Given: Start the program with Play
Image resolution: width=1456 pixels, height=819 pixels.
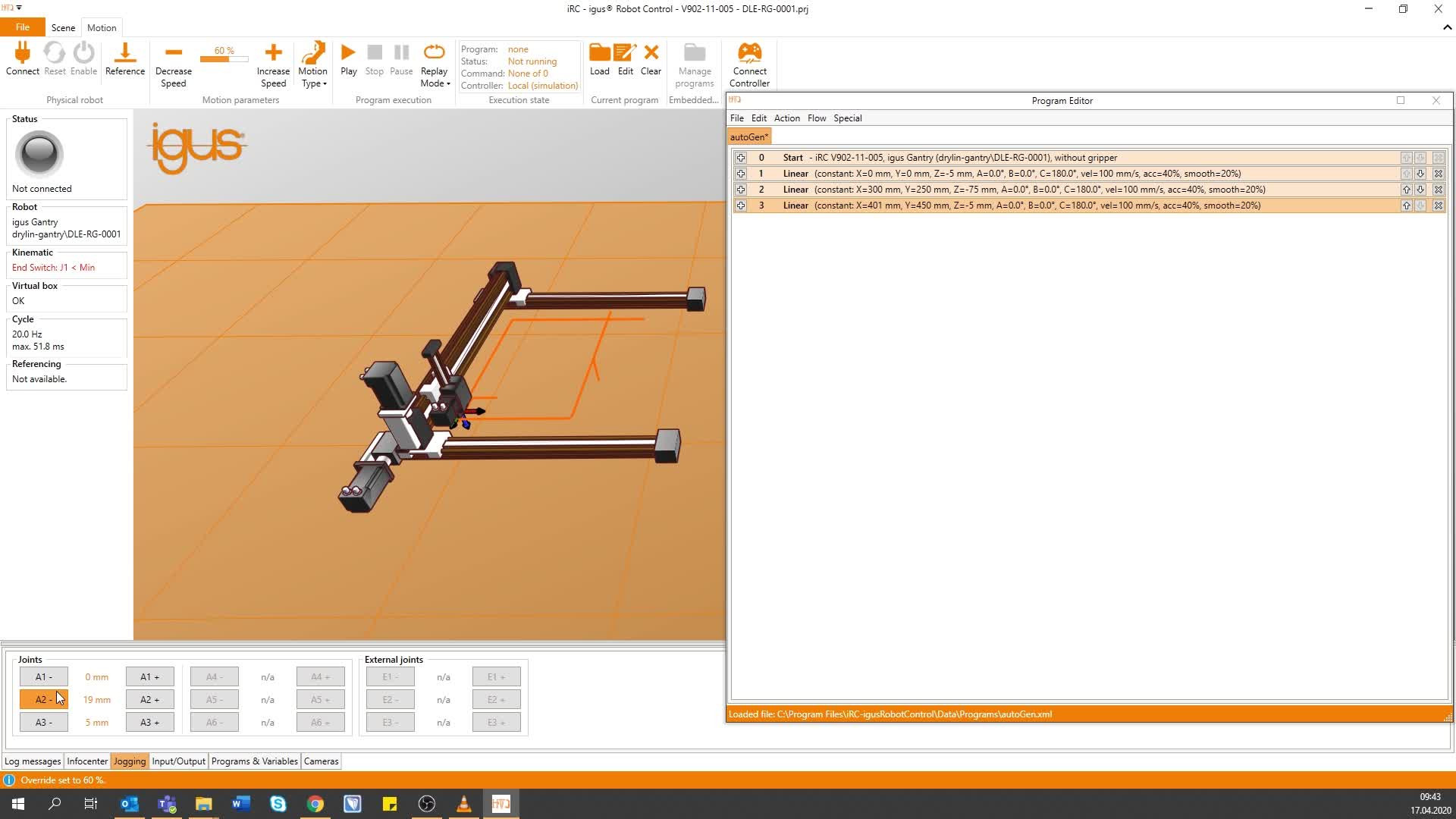Looking at the screenshot, I should [x=348, y=52].
